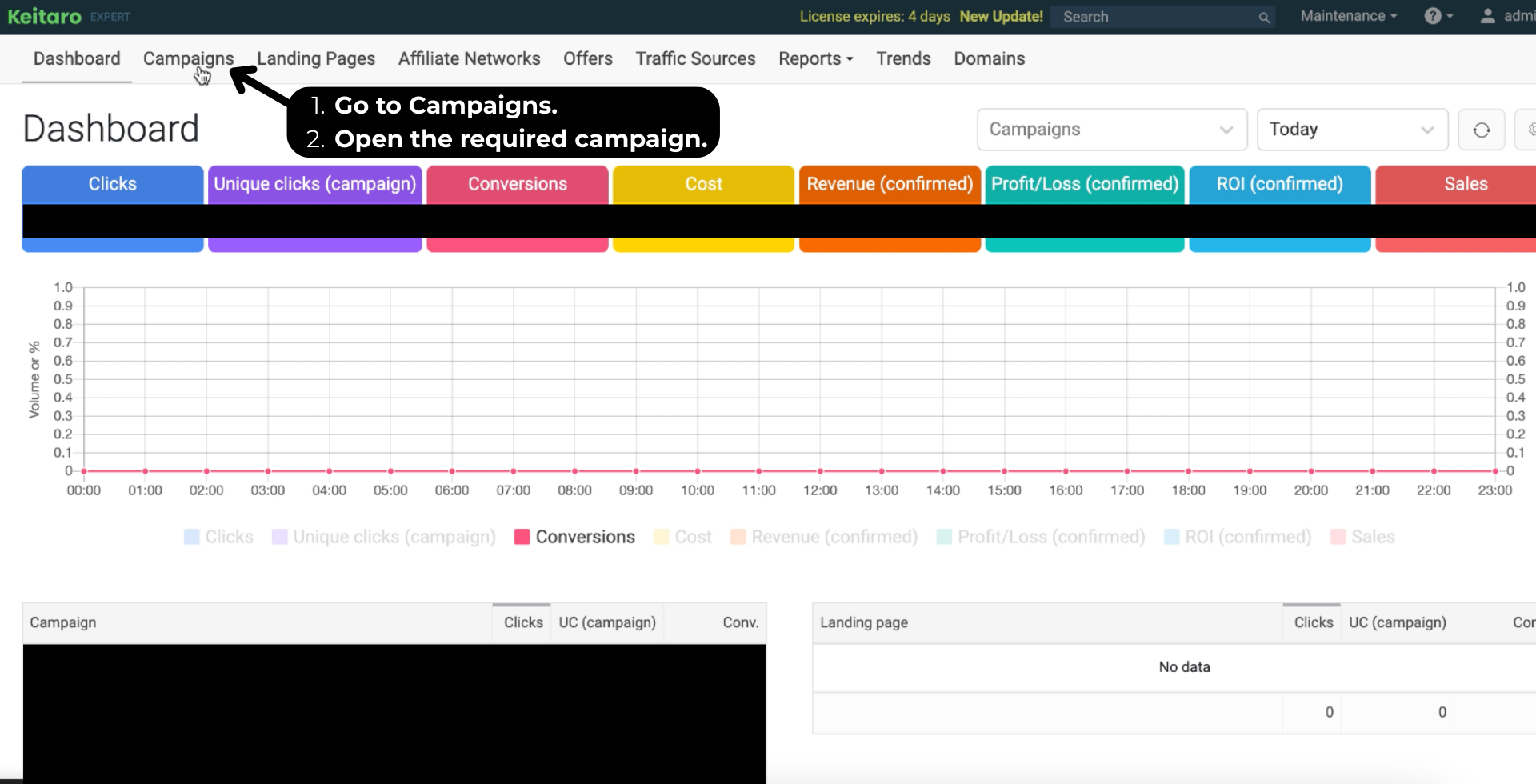Toggle Revenue (confirmed) legend item
This screenshot has width=1536, height=784.
pyautogui.click(x=824, y=537)
